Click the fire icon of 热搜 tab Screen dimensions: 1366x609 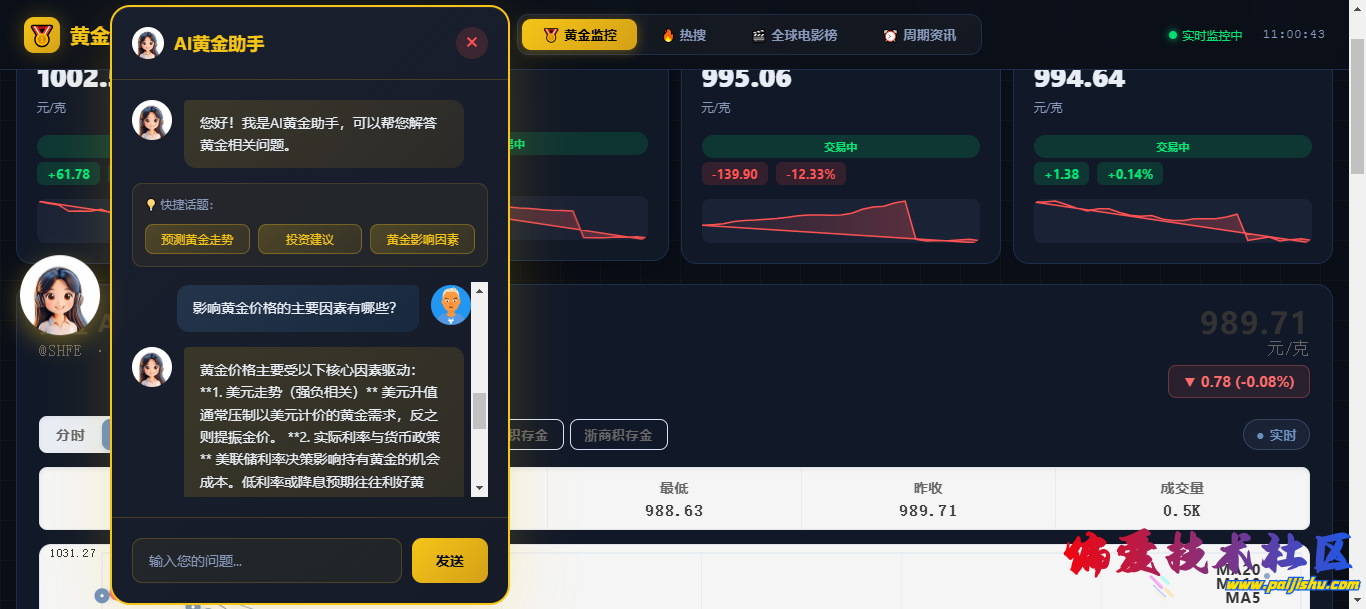pyautogui.click(x=668, y=35)
